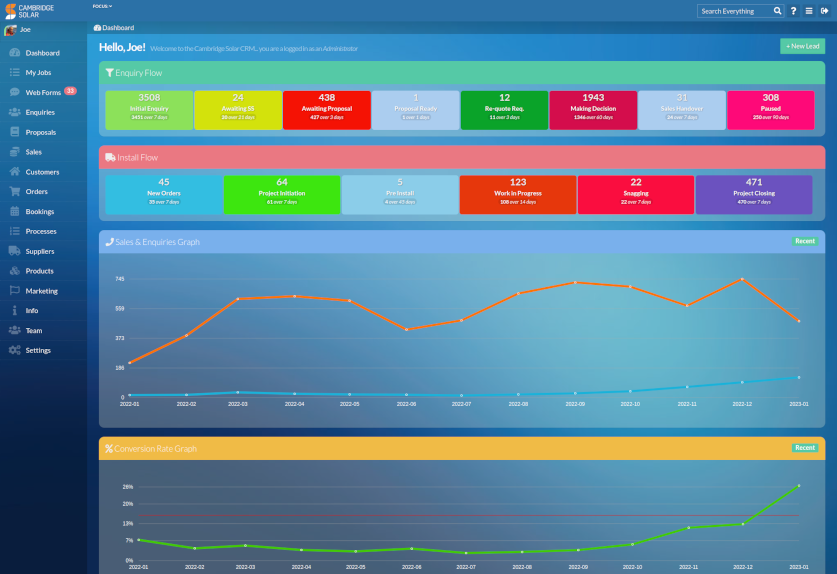Click the Install Flow panel header
The height and width of the screenshot is (574, 837).
coord(462,158)
